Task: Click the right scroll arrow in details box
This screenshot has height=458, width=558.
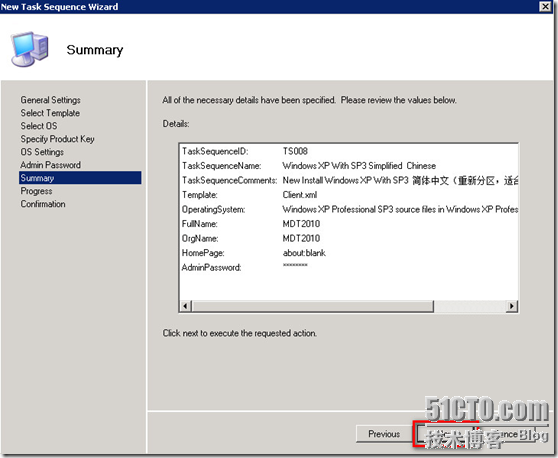Action: point(512,306)
